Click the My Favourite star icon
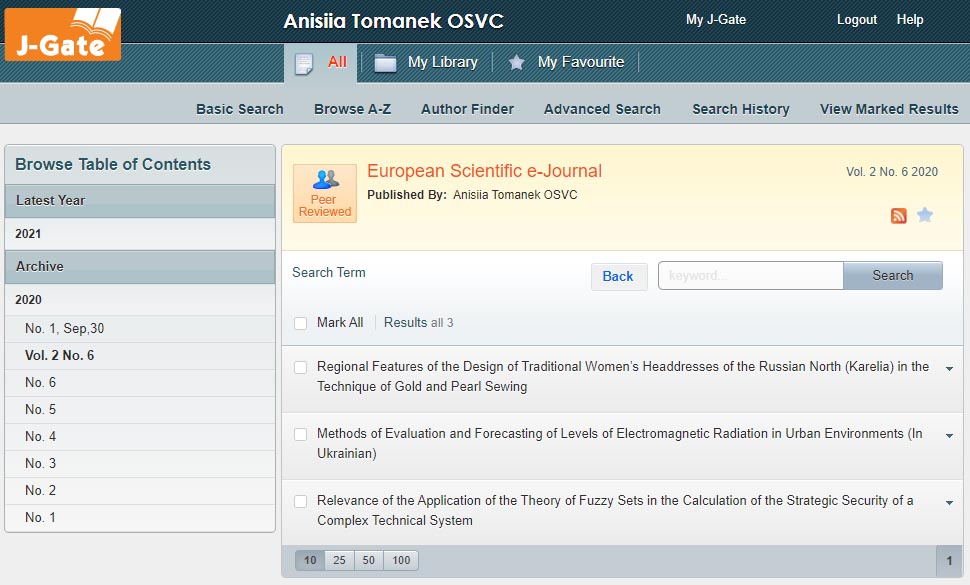The image size is (970, 585). [516, 63]
